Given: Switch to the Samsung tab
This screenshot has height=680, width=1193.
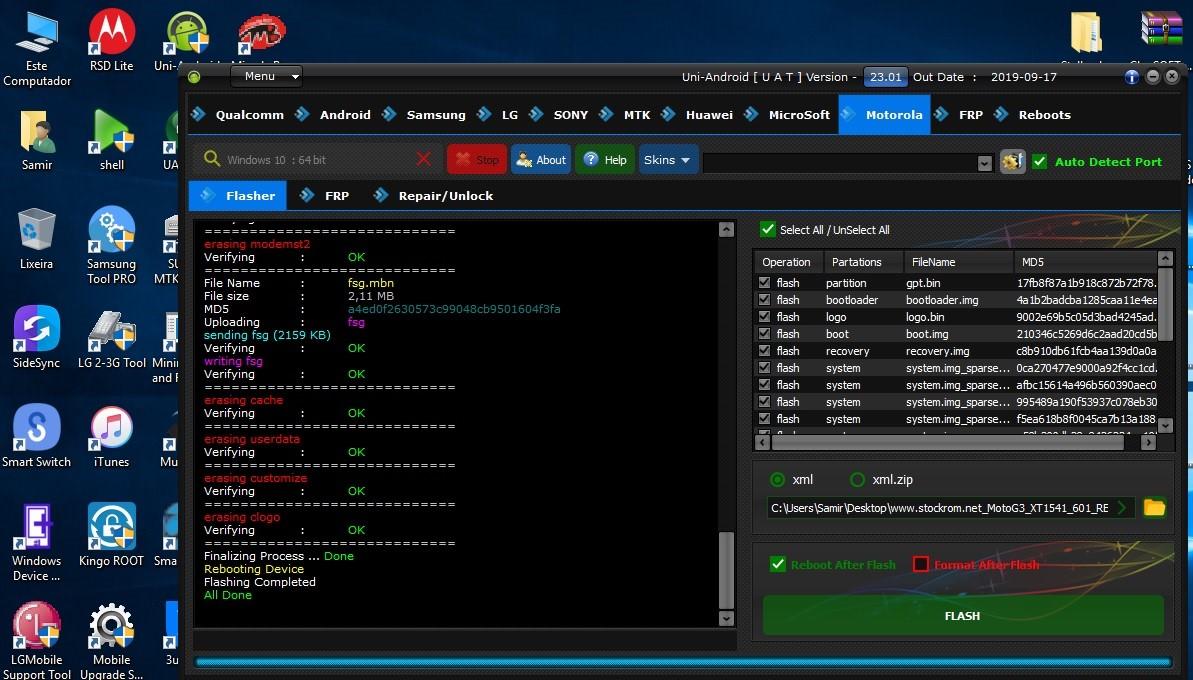Looking at the screenshot, I should tap(425, 115).
